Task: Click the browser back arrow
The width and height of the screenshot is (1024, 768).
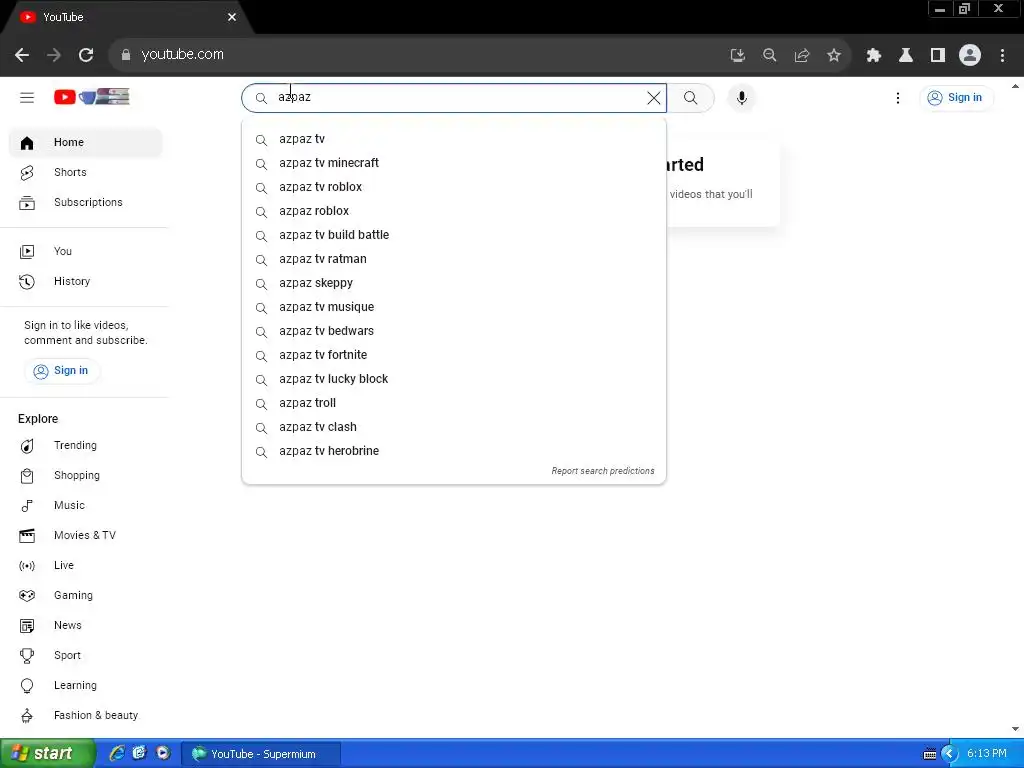Action: coord(22,55)
